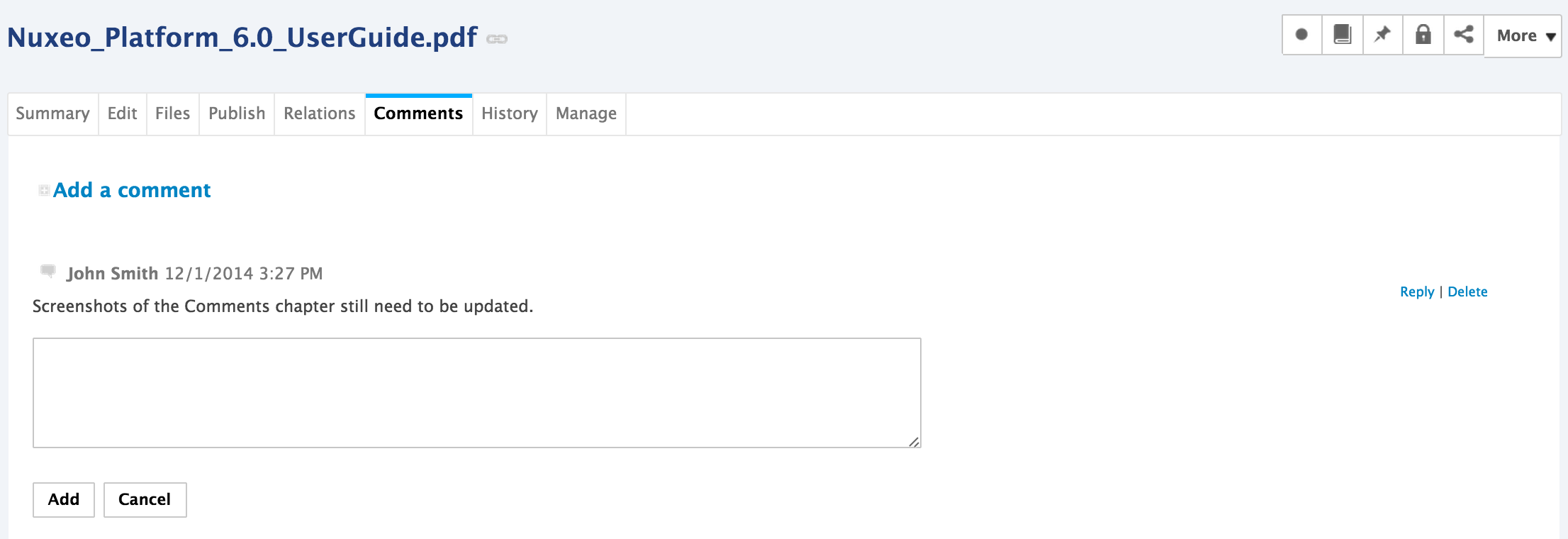Open the Edit tab
This screenshot has height=539, width=1568.
click(122, 113)
